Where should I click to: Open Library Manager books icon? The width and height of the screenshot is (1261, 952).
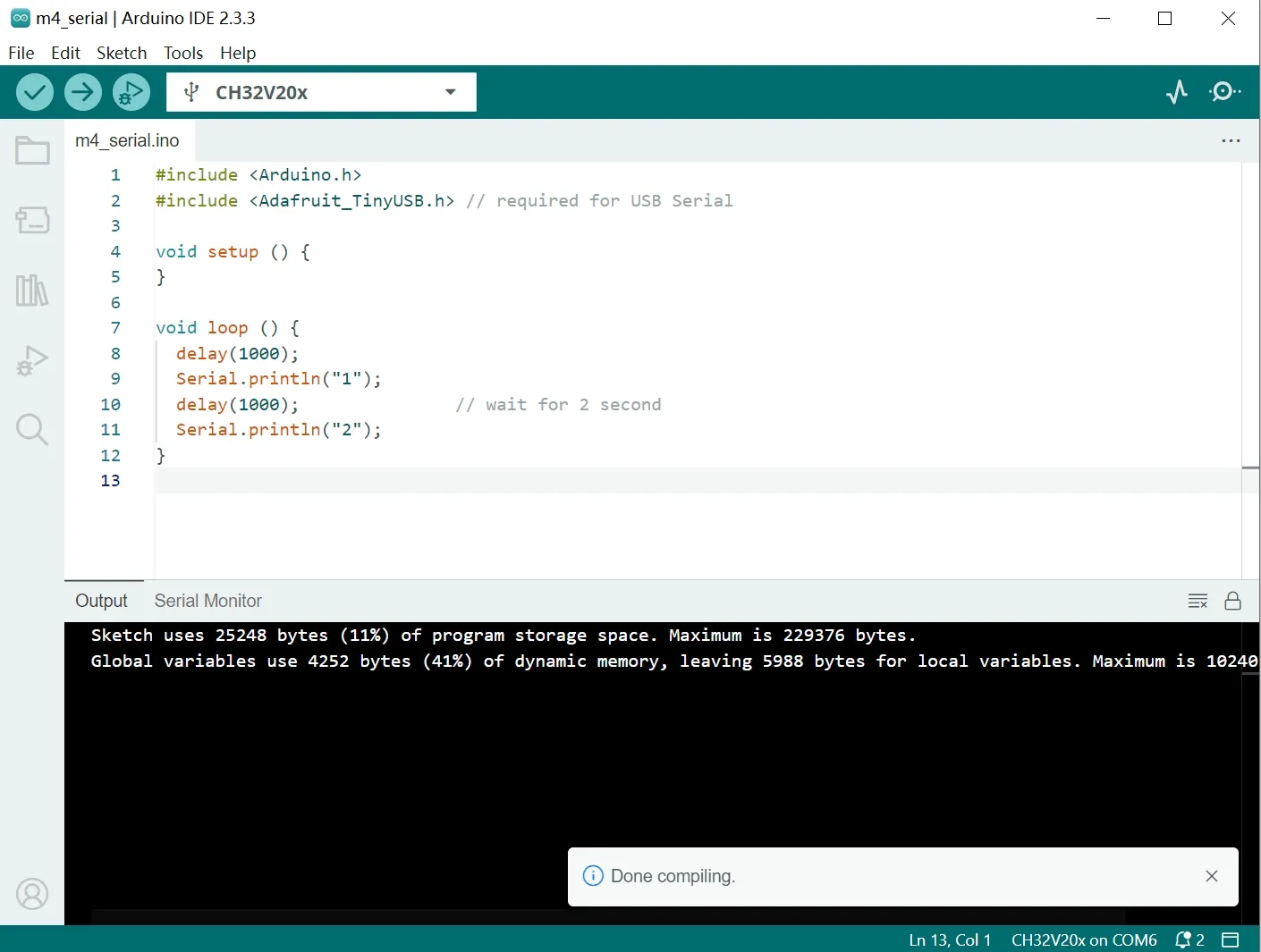(x=32, y=291)
